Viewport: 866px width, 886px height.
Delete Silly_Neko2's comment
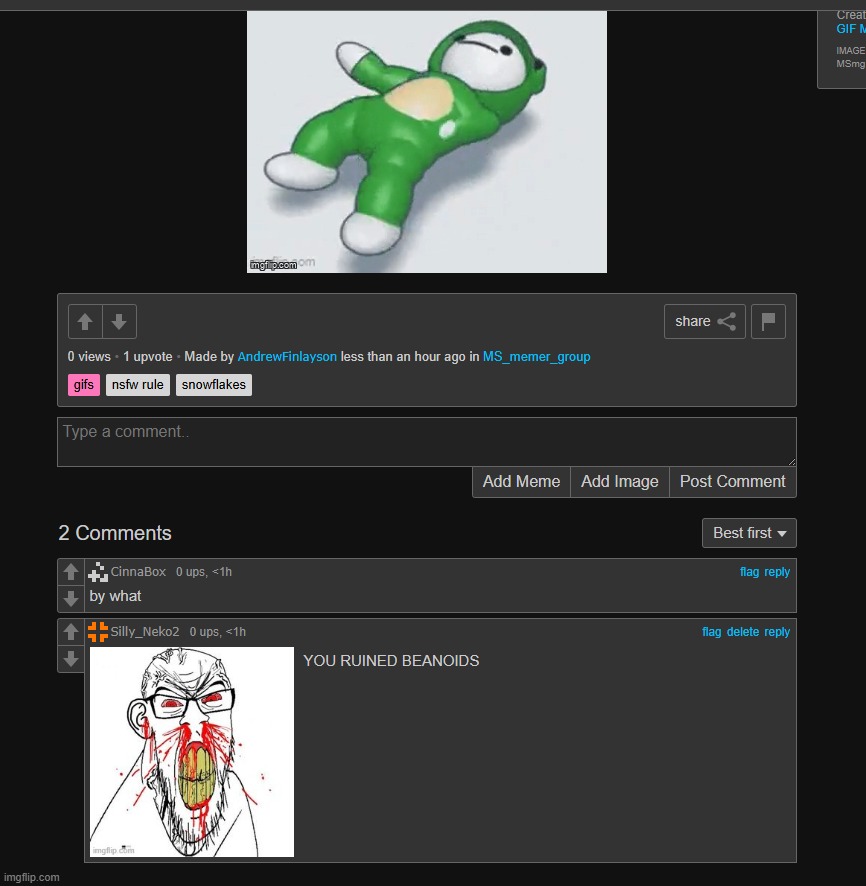point(742,632)
